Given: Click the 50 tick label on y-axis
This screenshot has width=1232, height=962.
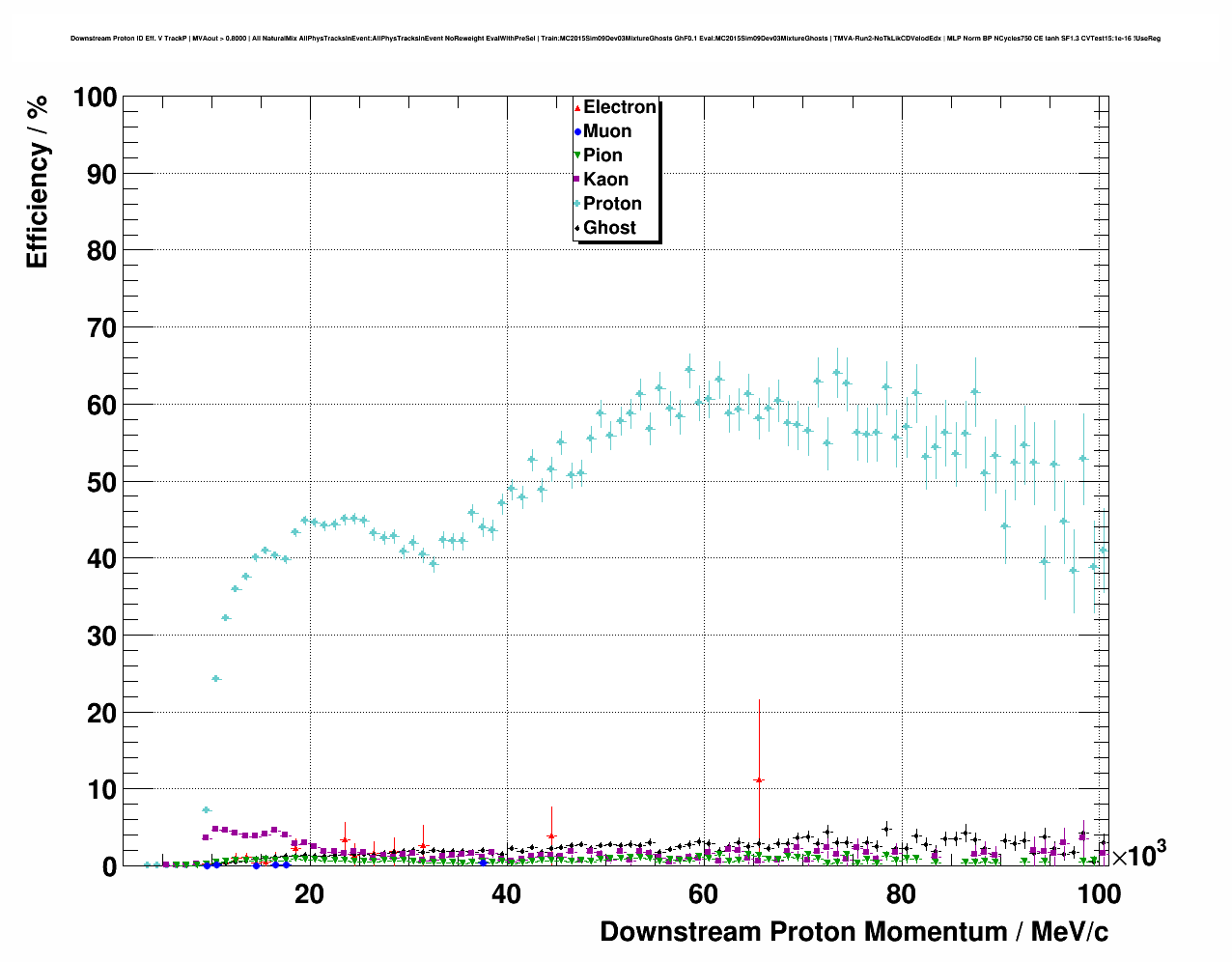Looking at the screenshot, I should (101, 482).
